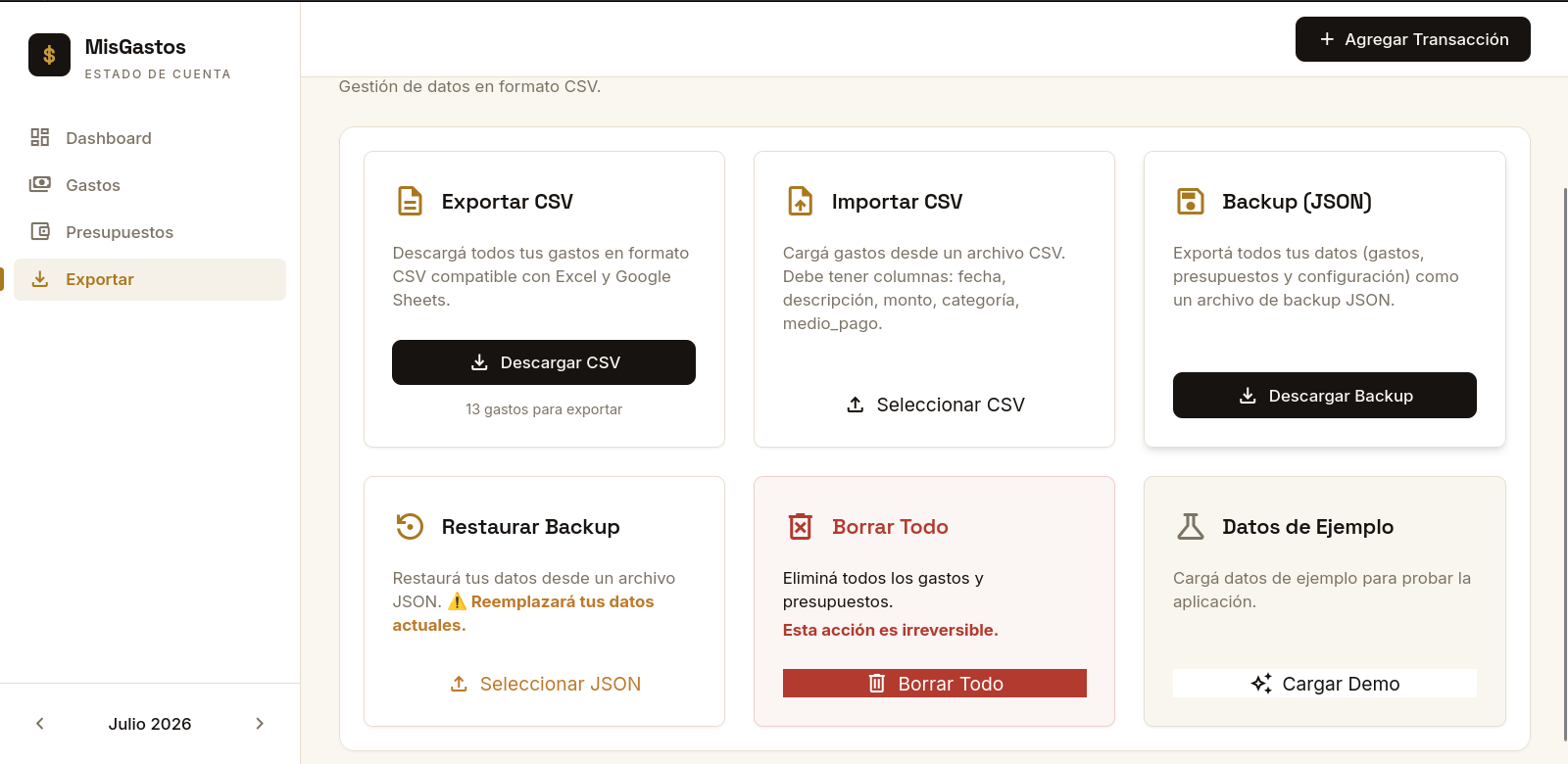This screenshot has height=764, width=1568.
Task: Click the Datos de Ejemplo flask icon
Action: click(x=1191, y=526)
